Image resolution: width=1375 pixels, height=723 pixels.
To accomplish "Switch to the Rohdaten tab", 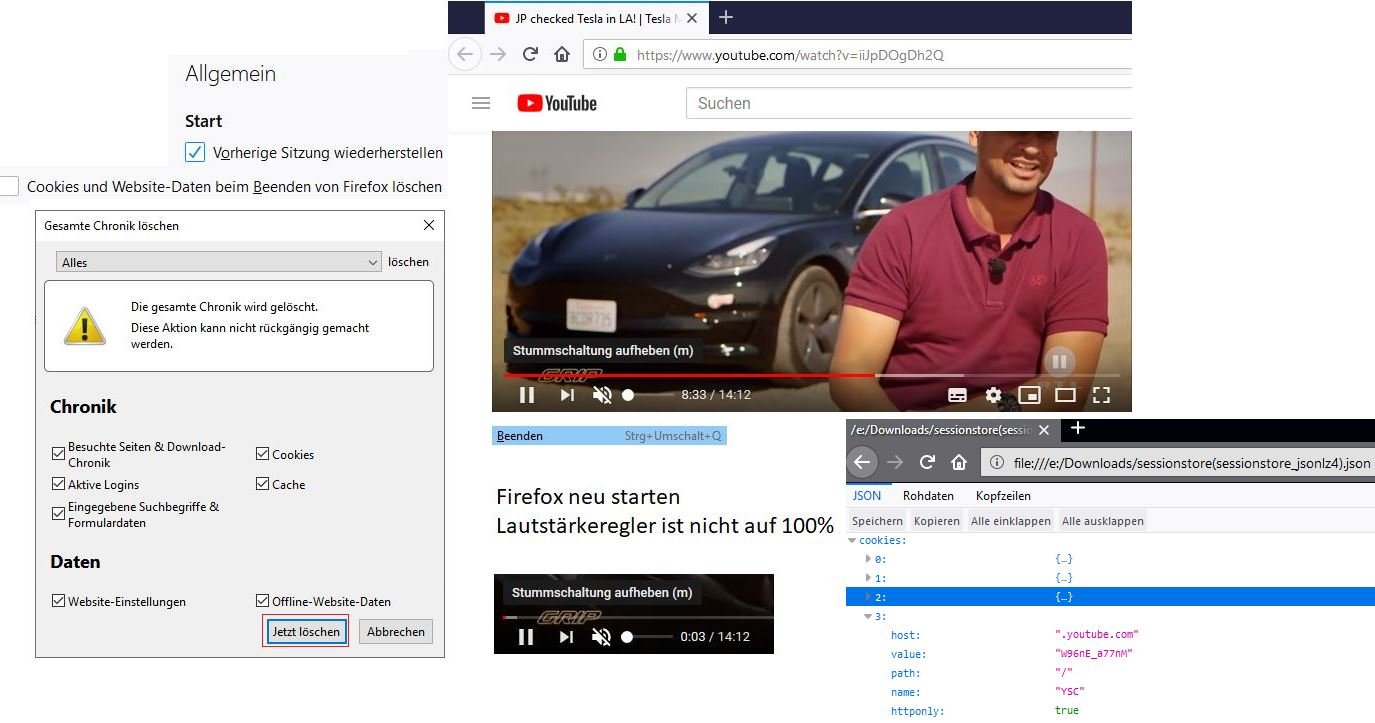I will point(930,496).
